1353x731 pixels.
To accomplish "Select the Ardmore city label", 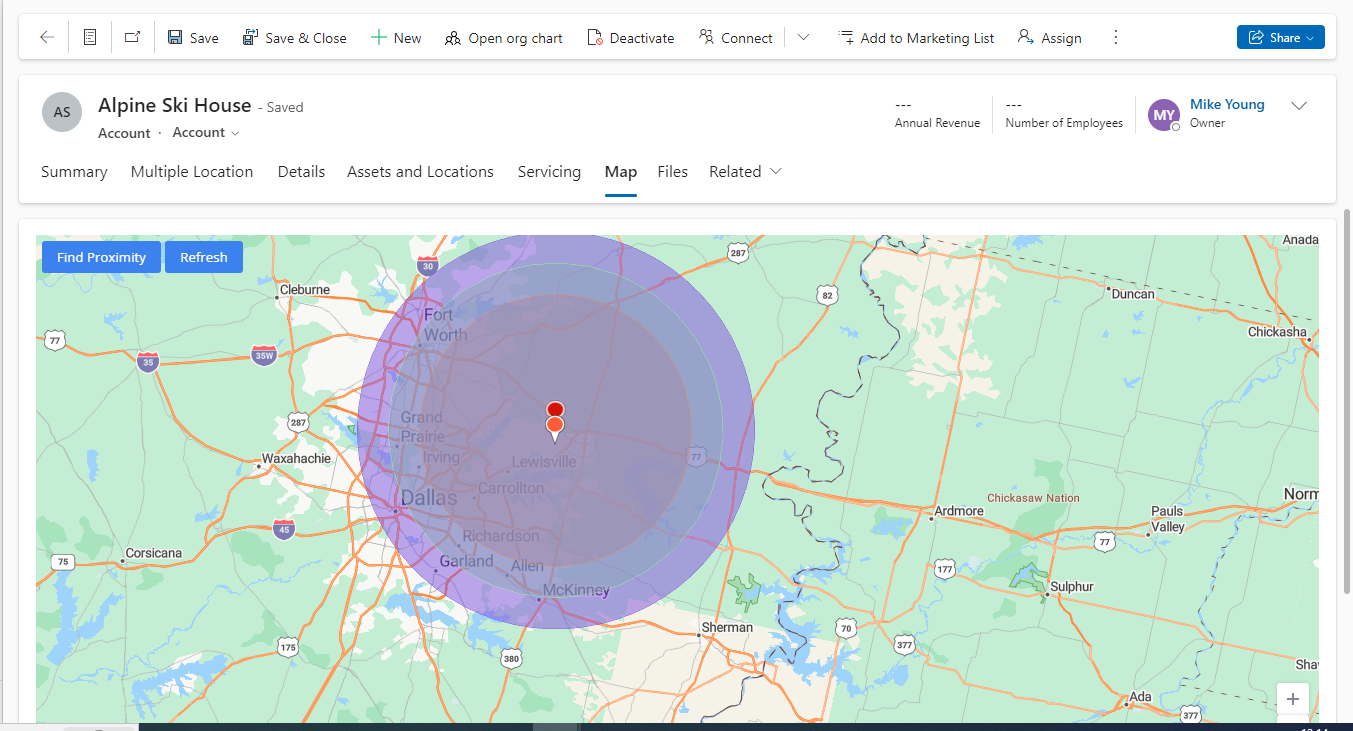I will coord(958,511).
